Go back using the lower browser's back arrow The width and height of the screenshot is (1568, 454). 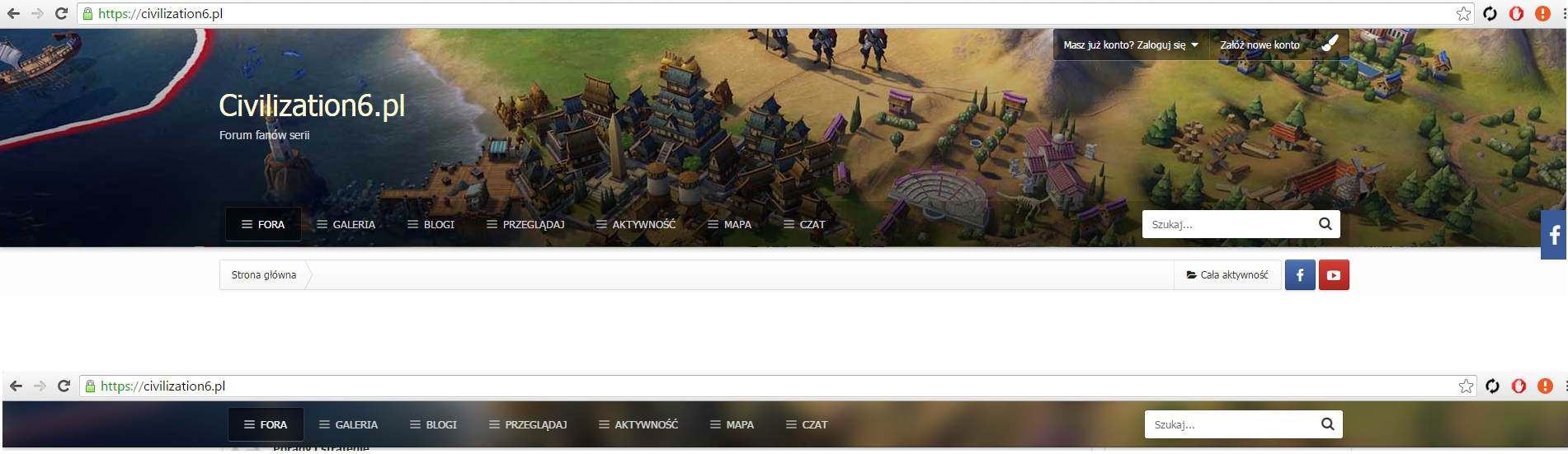tap(16, 386)
